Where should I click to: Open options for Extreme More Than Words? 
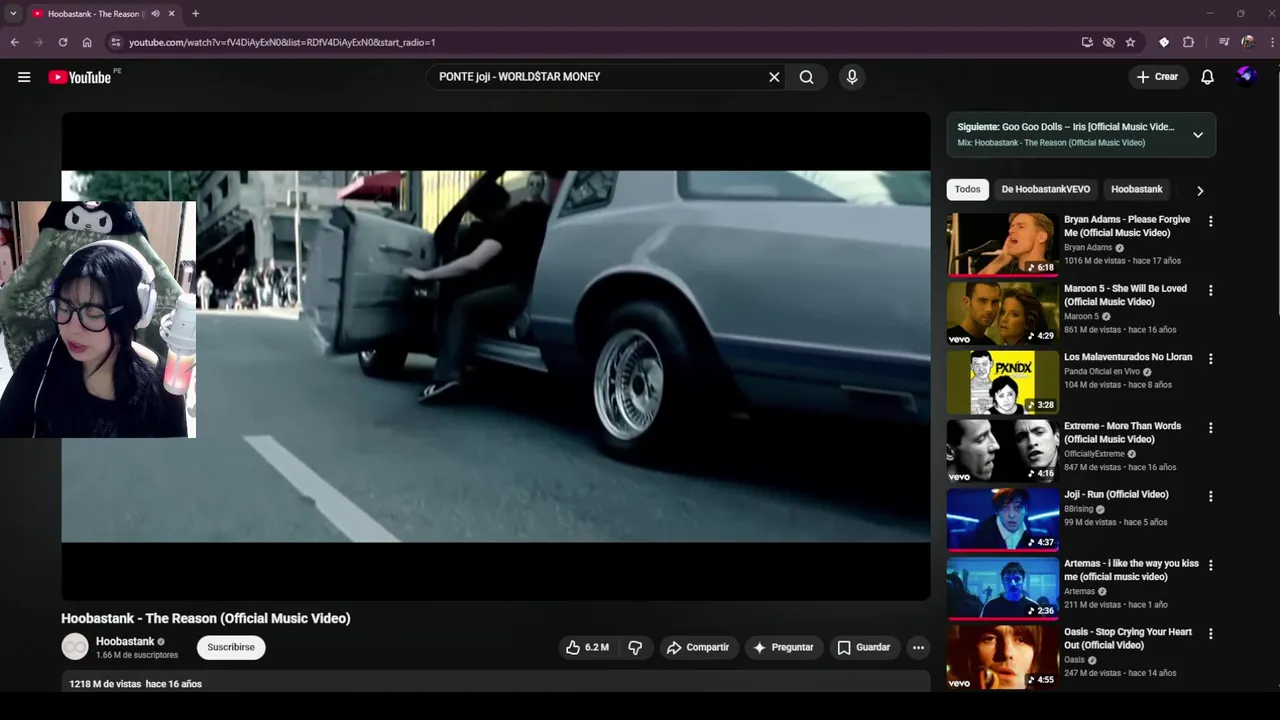(x=1211, y=427)
